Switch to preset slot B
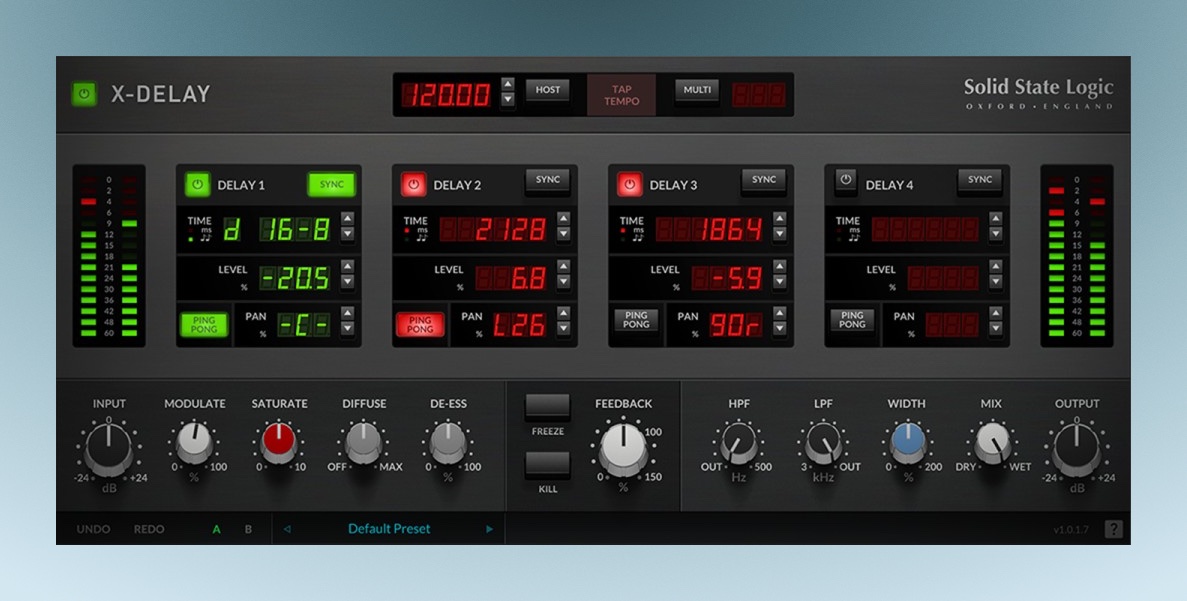This screenshot has height=601, width=1187. 248,529
